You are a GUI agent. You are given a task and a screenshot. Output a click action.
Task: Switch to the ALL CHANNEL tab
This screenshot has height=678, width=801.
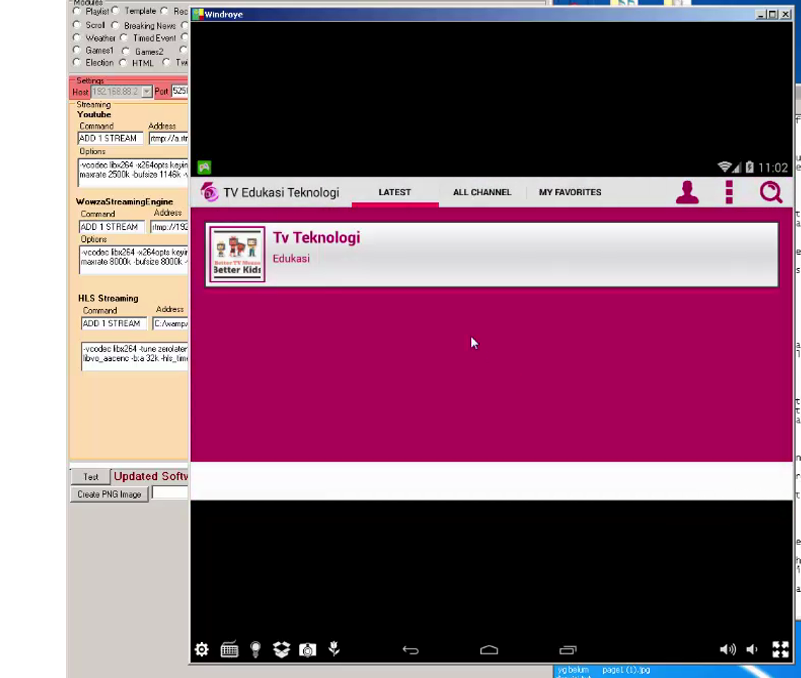(x=481, y=192)
